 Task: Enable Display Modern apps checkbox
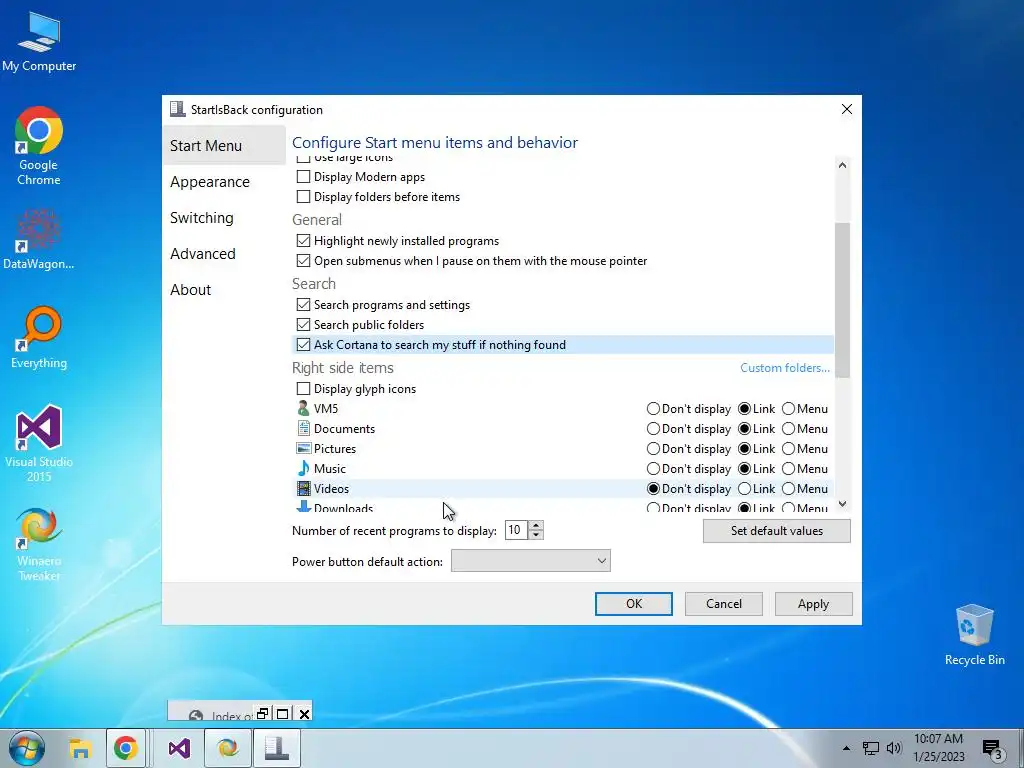click(303, 177)
